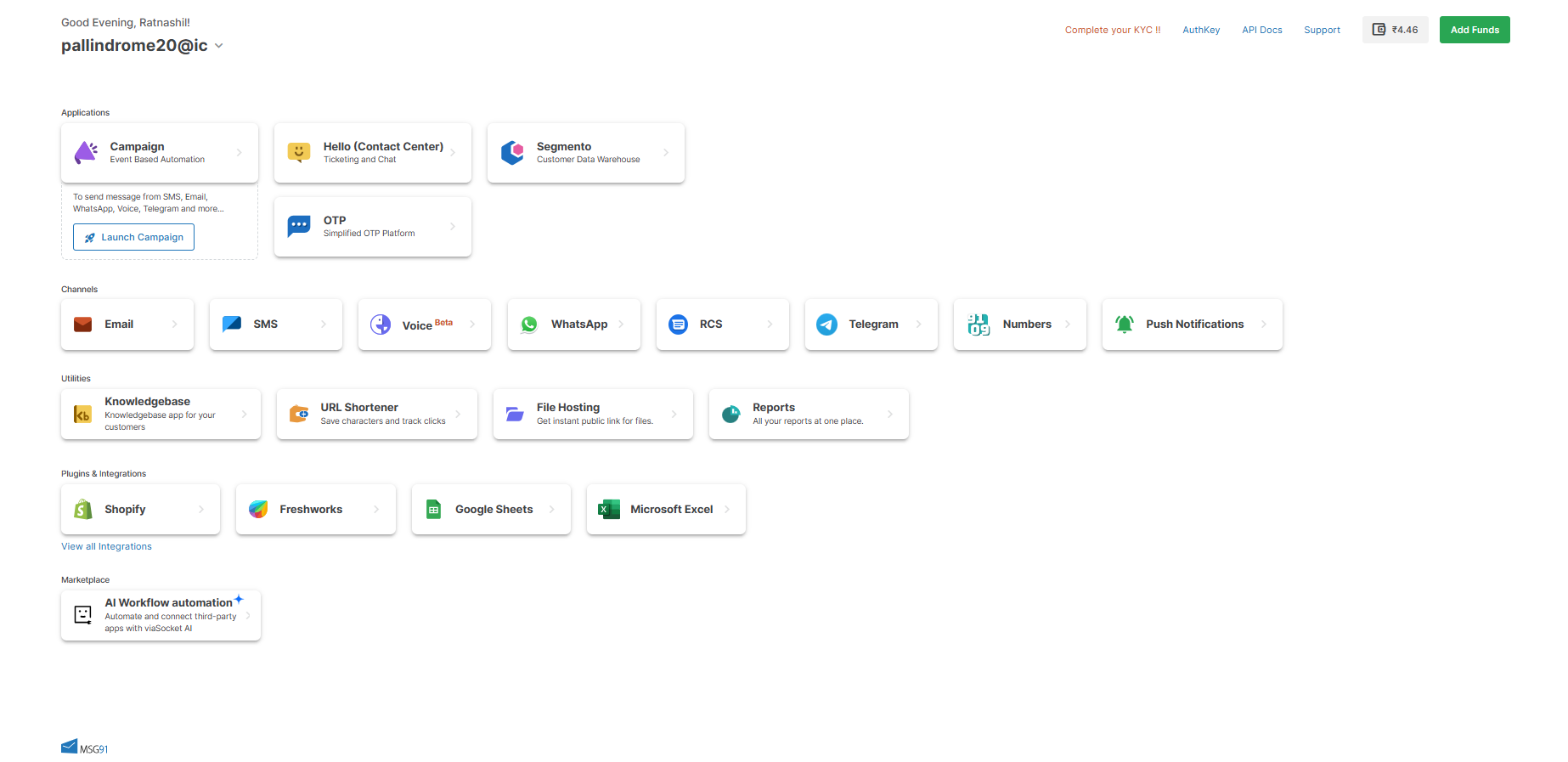Click the chevron on Segmento card
Image resolution: width=1568 pixels, height=762 pixels.
[666, 153]
